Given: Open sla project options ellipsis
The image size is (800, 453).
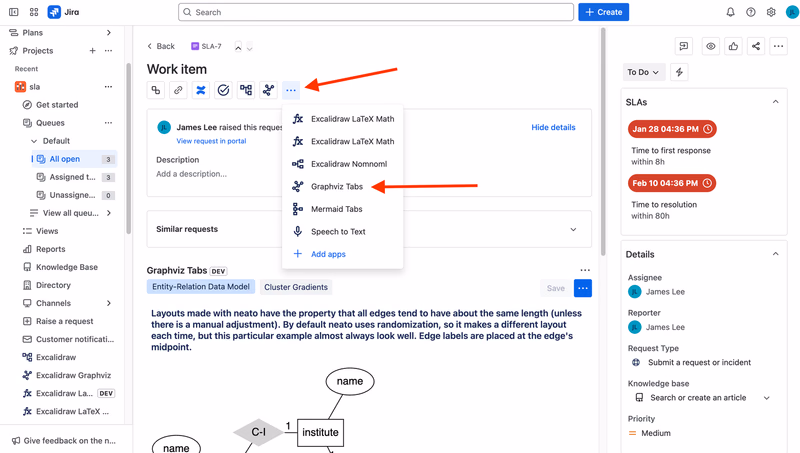Looking at the screenshot, I should [x=108, y=87].
